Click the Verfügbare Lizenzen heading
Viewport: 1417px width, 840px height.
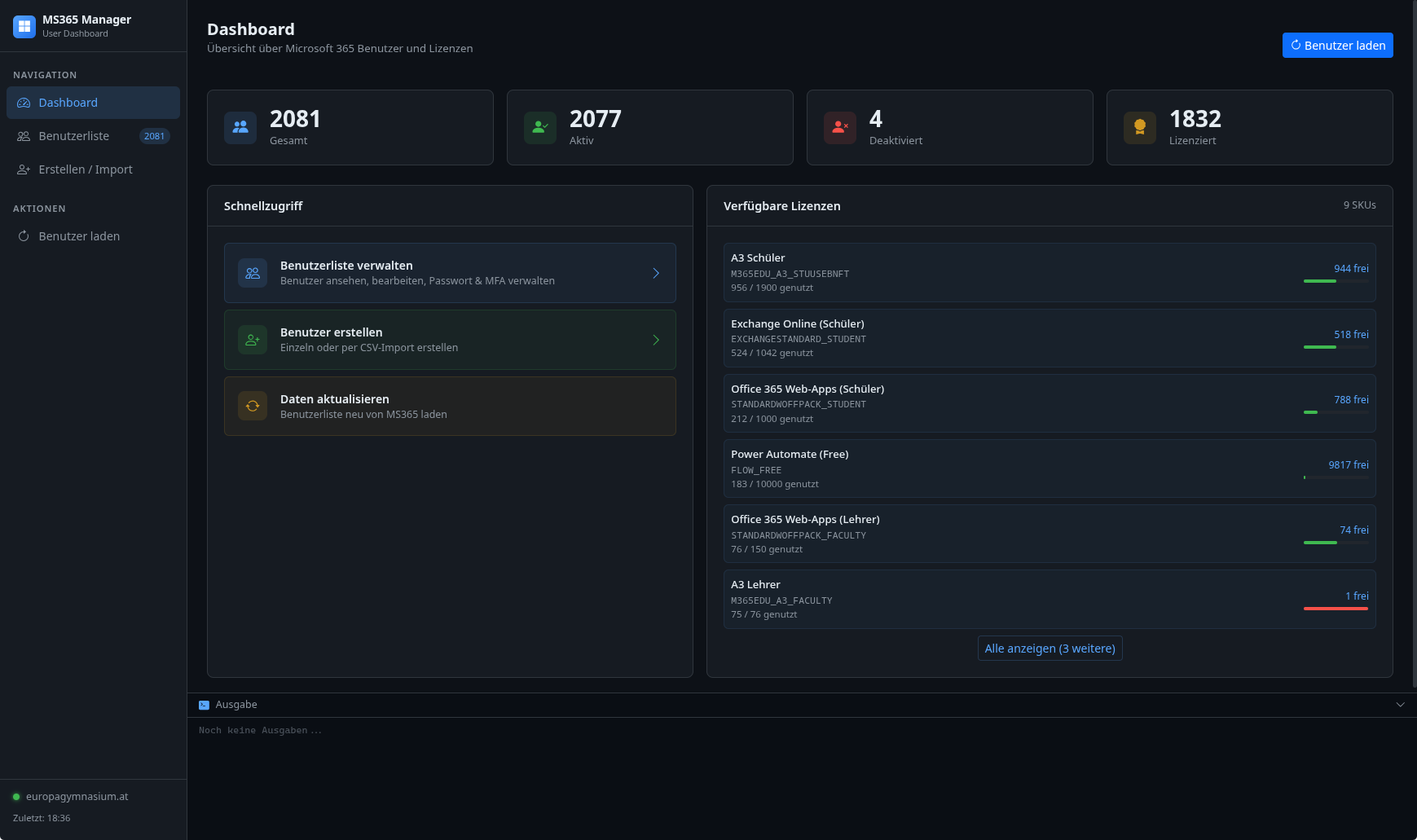click(781, 206)
